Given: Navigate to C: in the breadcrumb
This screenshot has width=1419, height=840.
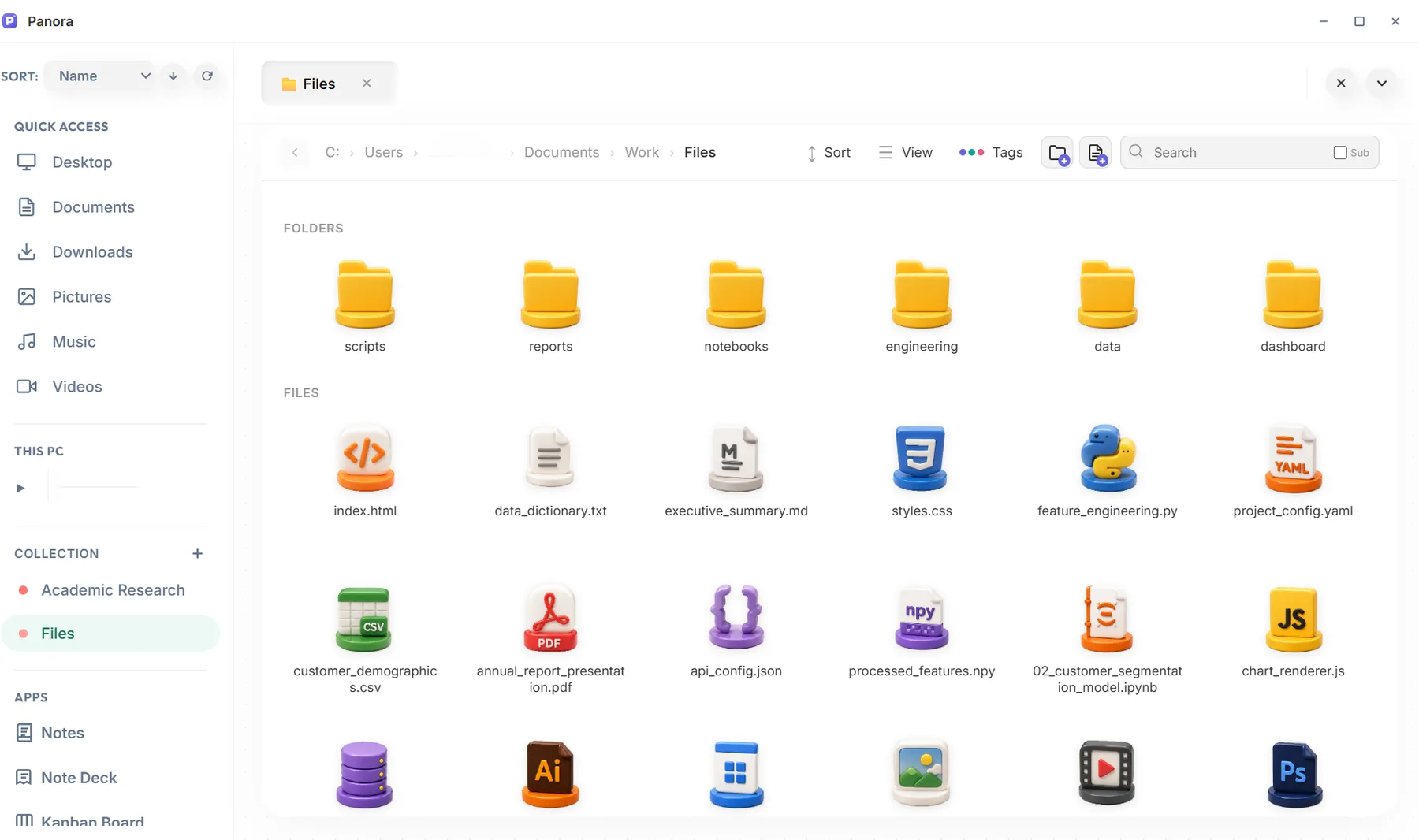Looking at the screenshot, I should (332, 152).
